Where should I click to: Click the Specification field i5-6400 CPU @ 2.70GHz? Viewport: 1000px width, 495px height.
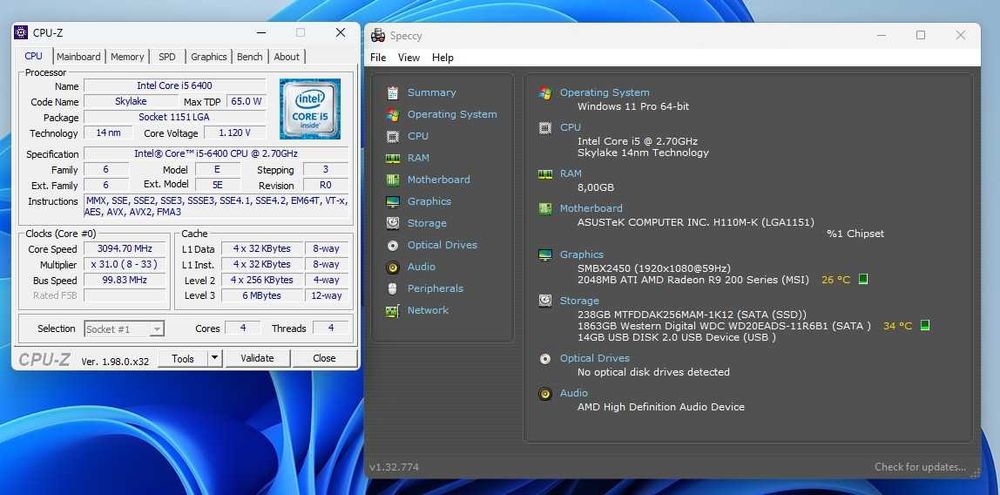(x=216, y=154)
